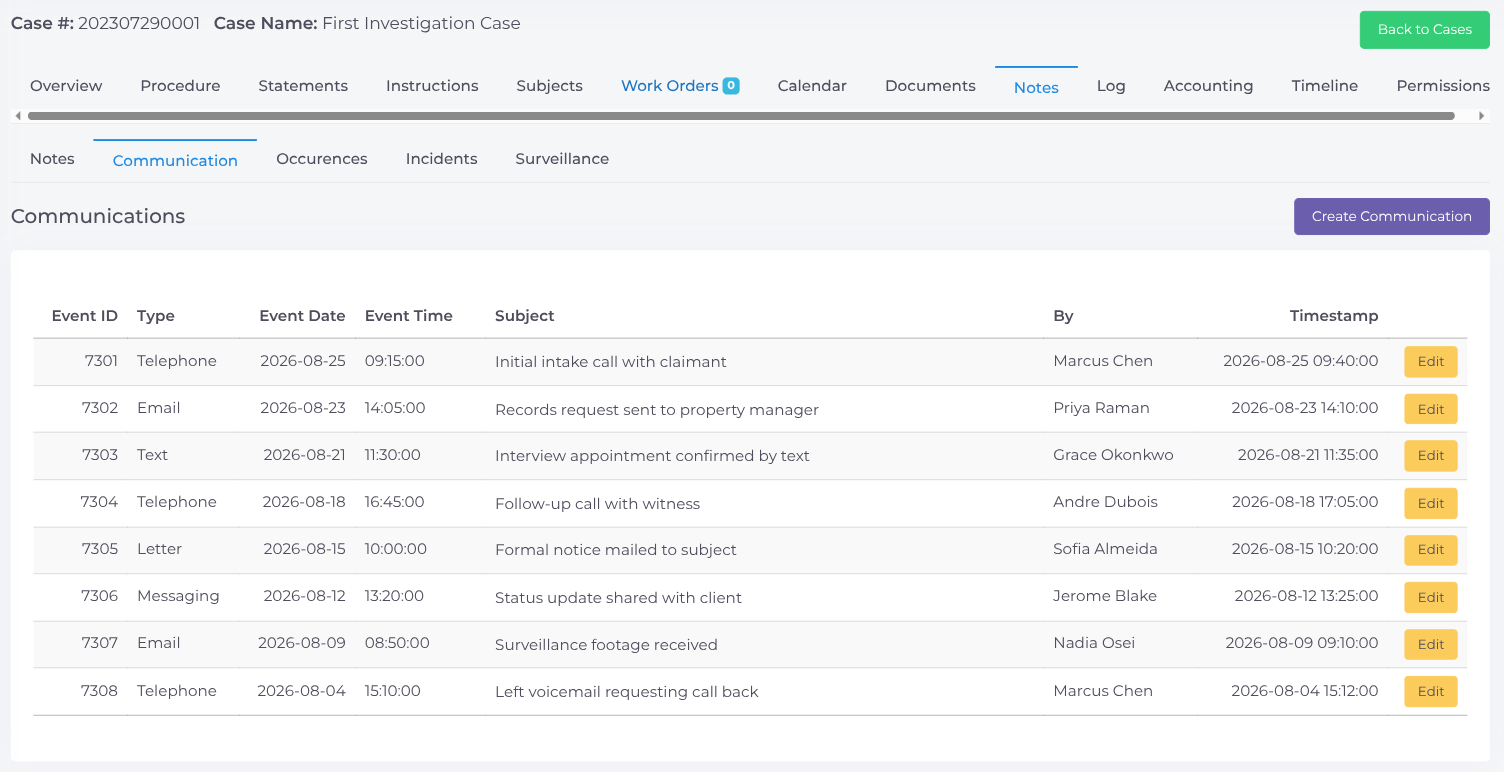Image resolution: width=1504 pixels, height=772 pixels.
Task: Click the left arrow of the tab scrollbar
Action: pyautogui.click(x=18, y=116)
